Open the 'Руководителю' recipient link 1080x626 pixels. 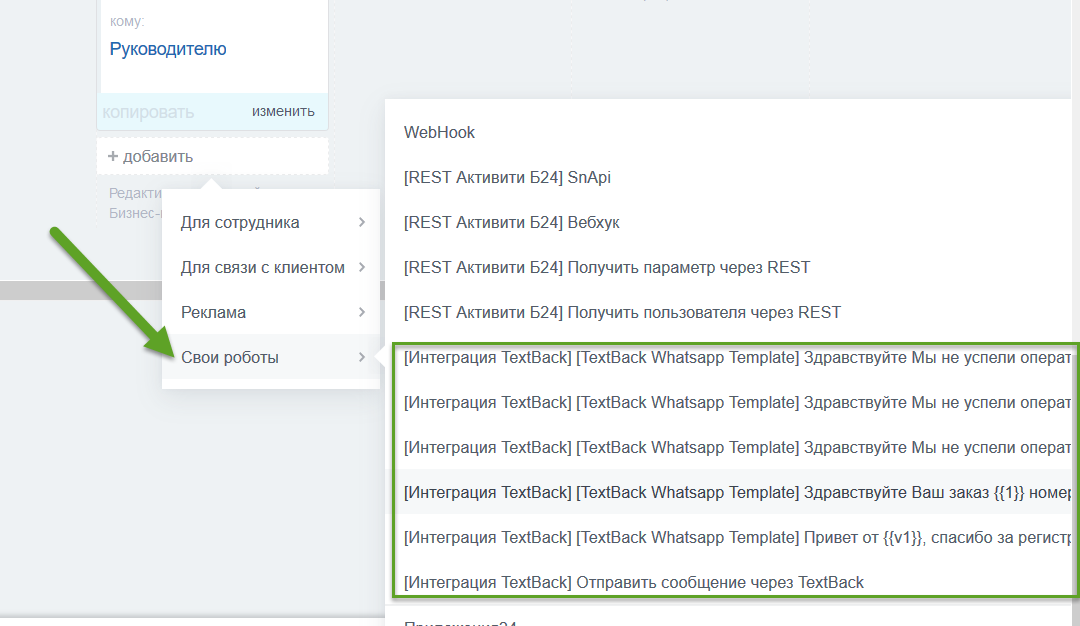pos(168,49)
